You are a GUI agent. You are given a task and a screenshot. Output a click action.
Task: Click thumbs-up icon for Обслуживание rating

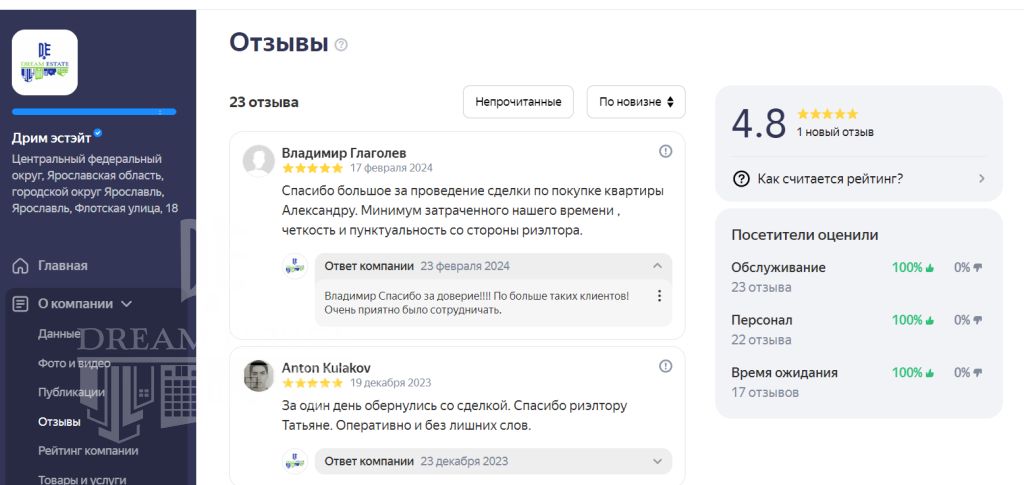click(x=929, y=268)
